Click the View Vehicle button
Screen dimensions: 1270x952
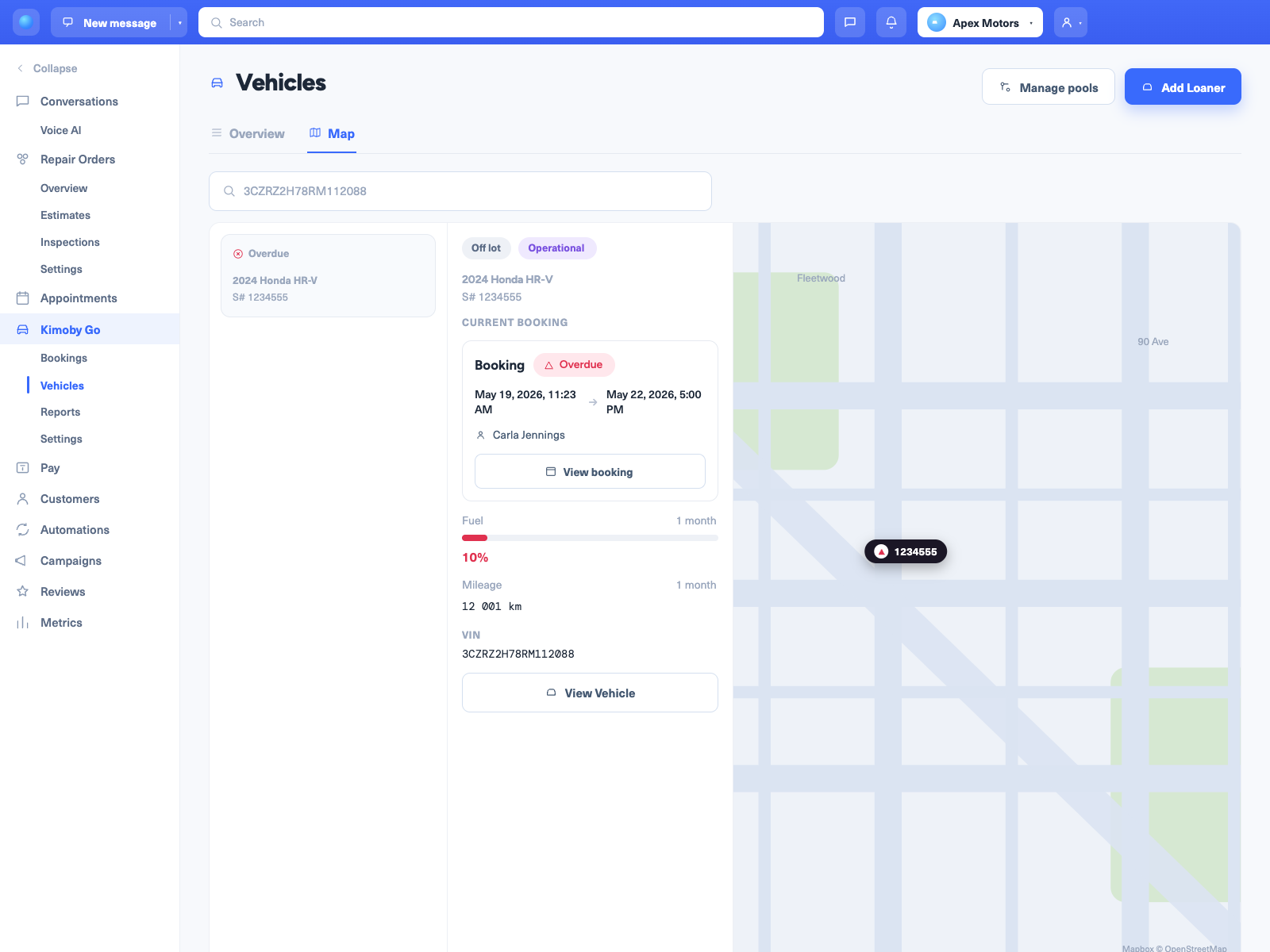[590, 693]
